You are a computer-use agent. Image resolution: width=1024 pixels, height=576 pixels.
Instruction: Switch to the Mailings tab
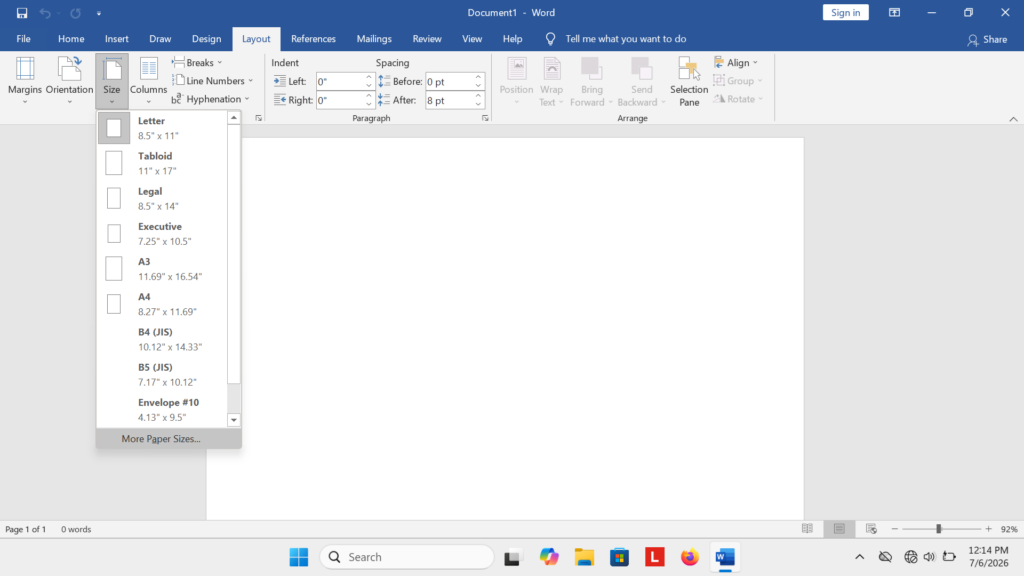[x=374, y=39]
